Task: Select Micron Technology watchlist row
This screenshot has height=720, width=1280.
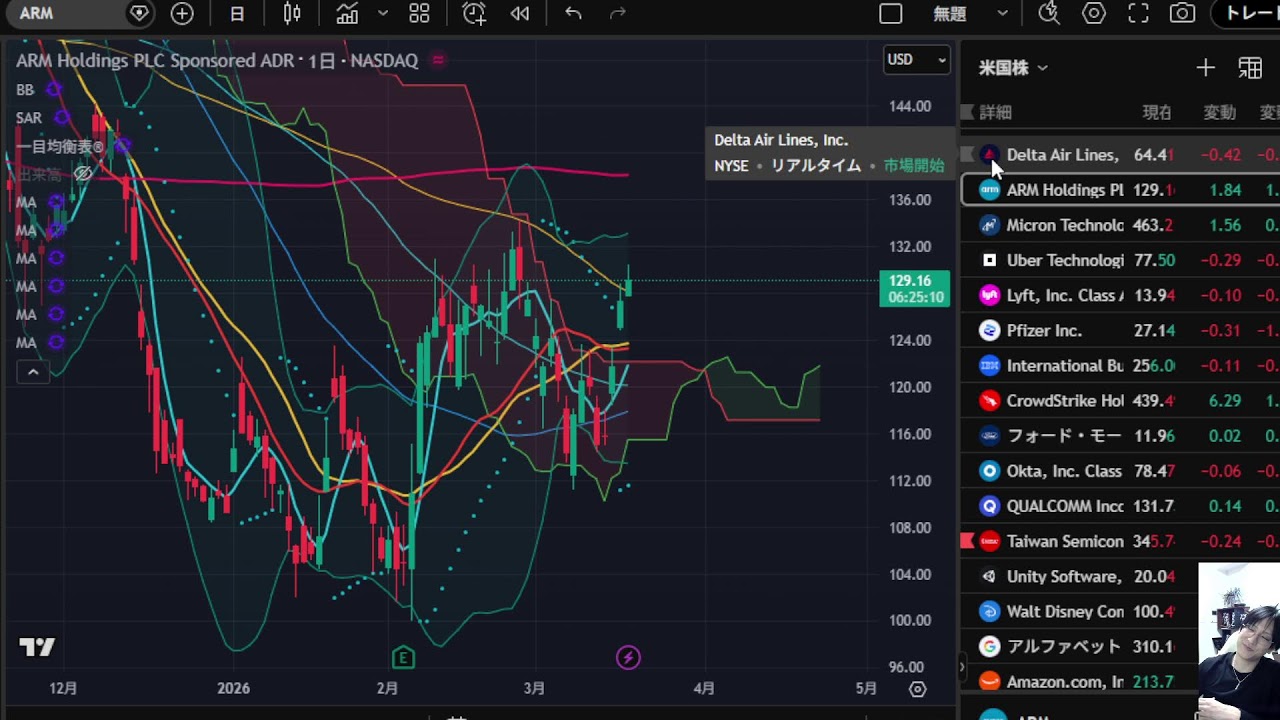Action: (1120, 225)
